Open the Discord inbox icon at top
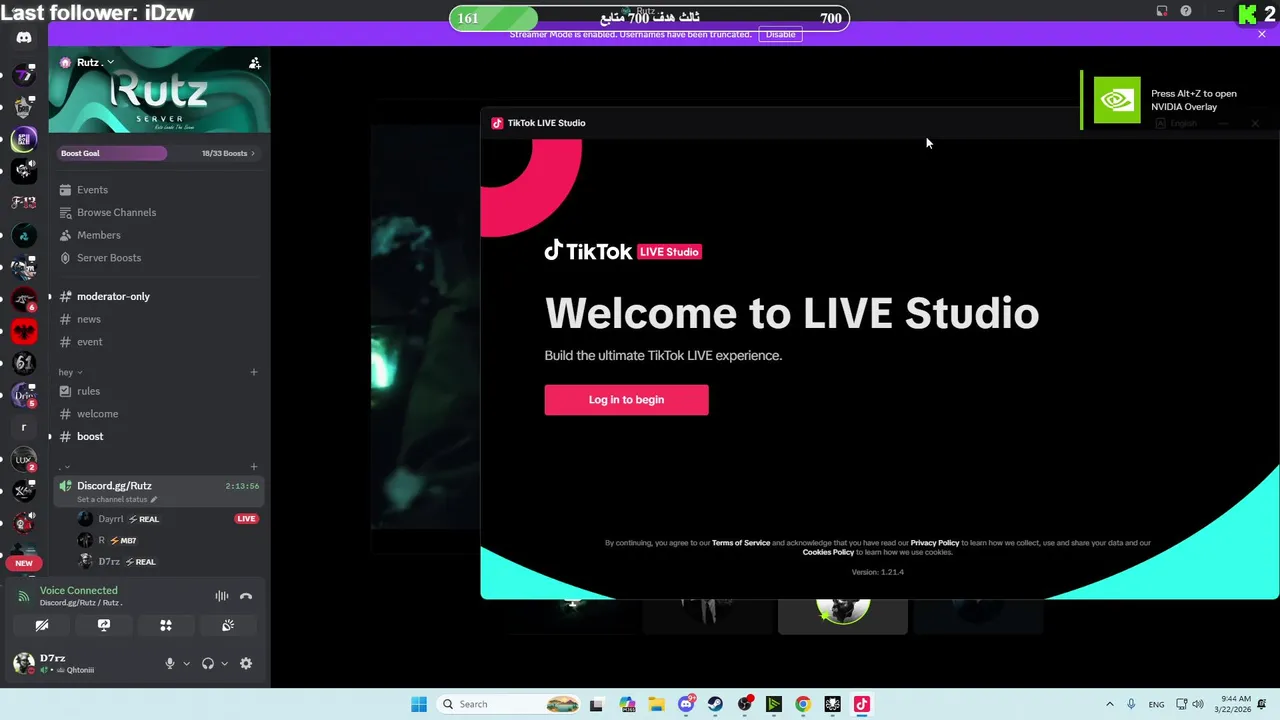1280x720 pixels. [x=1162, y=11]
